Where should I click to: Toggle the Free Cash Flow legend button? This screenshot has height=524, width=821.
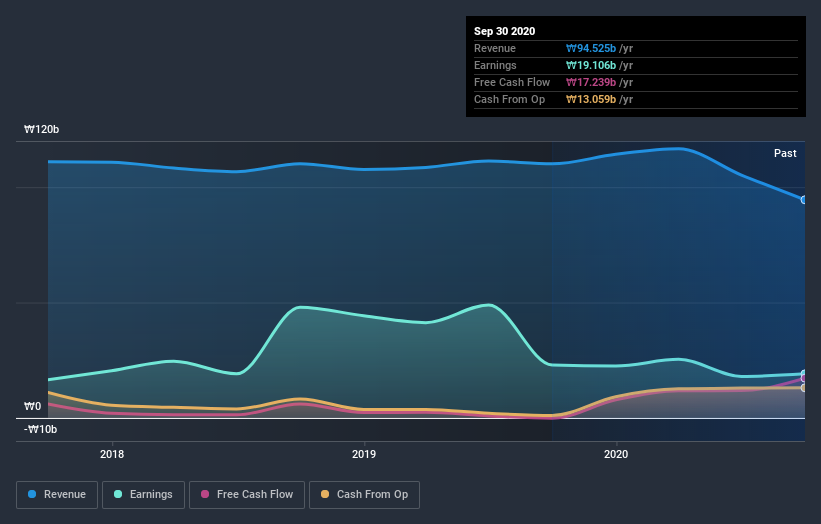(x=247, y=495)
